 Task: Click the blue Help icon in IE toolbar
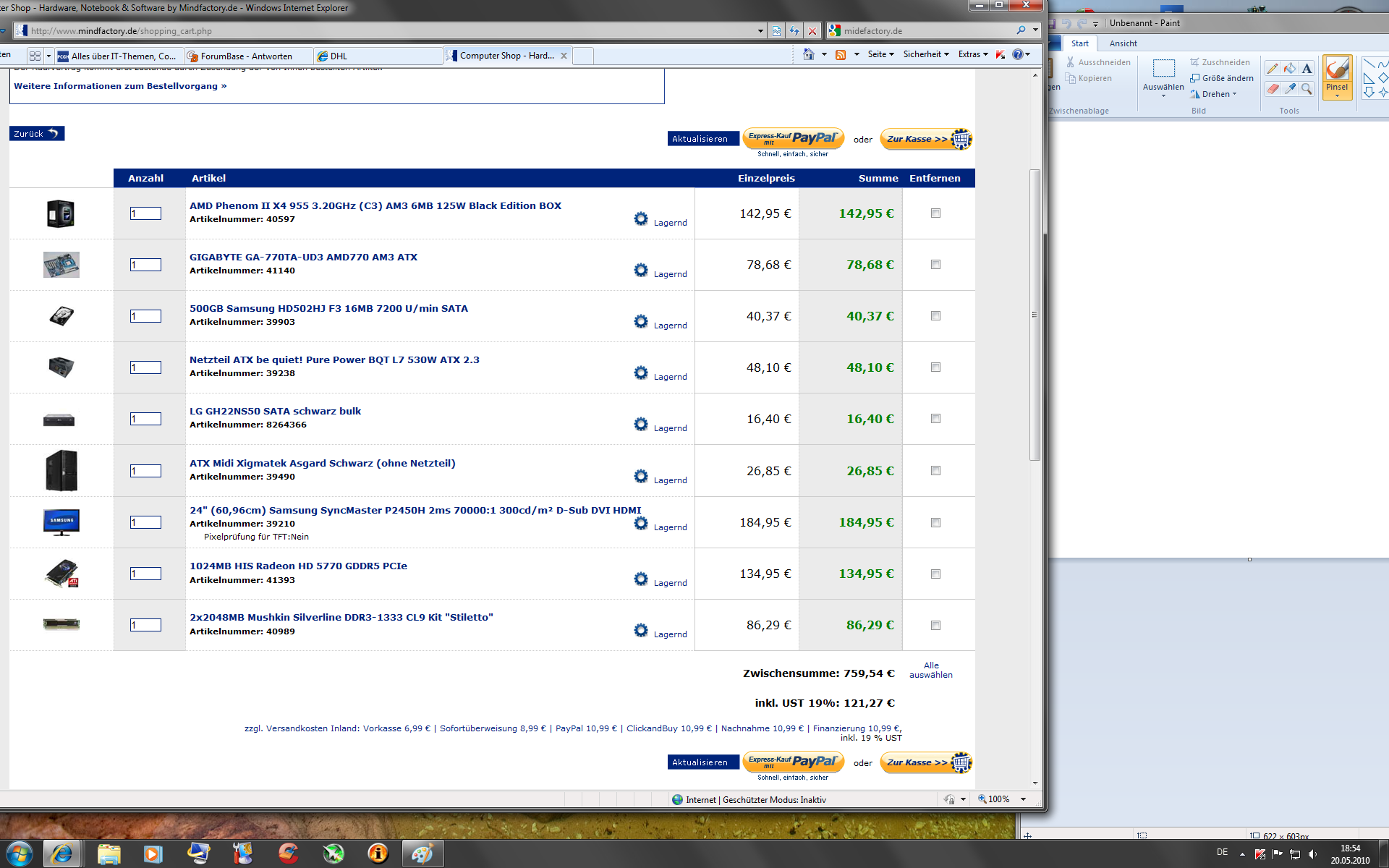[1018, 54]
